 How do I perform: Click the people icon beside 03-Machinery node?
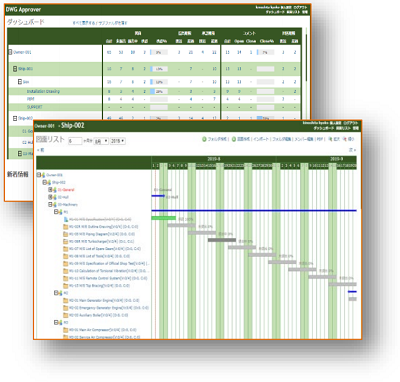click(x=54, y=204)
